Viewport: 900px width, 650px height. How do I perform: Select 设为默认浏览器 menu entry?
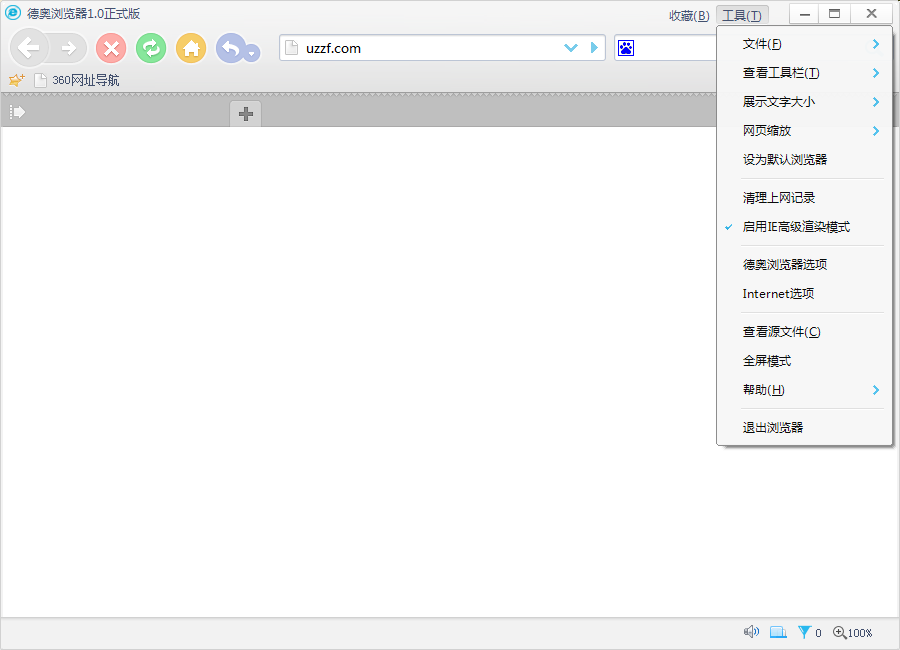804,160
